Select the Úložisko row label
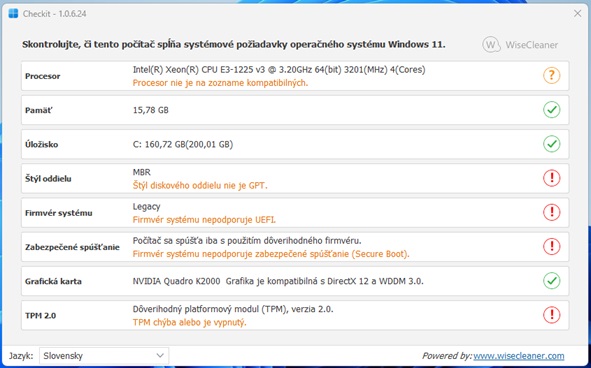 click(x=41, y=144)
